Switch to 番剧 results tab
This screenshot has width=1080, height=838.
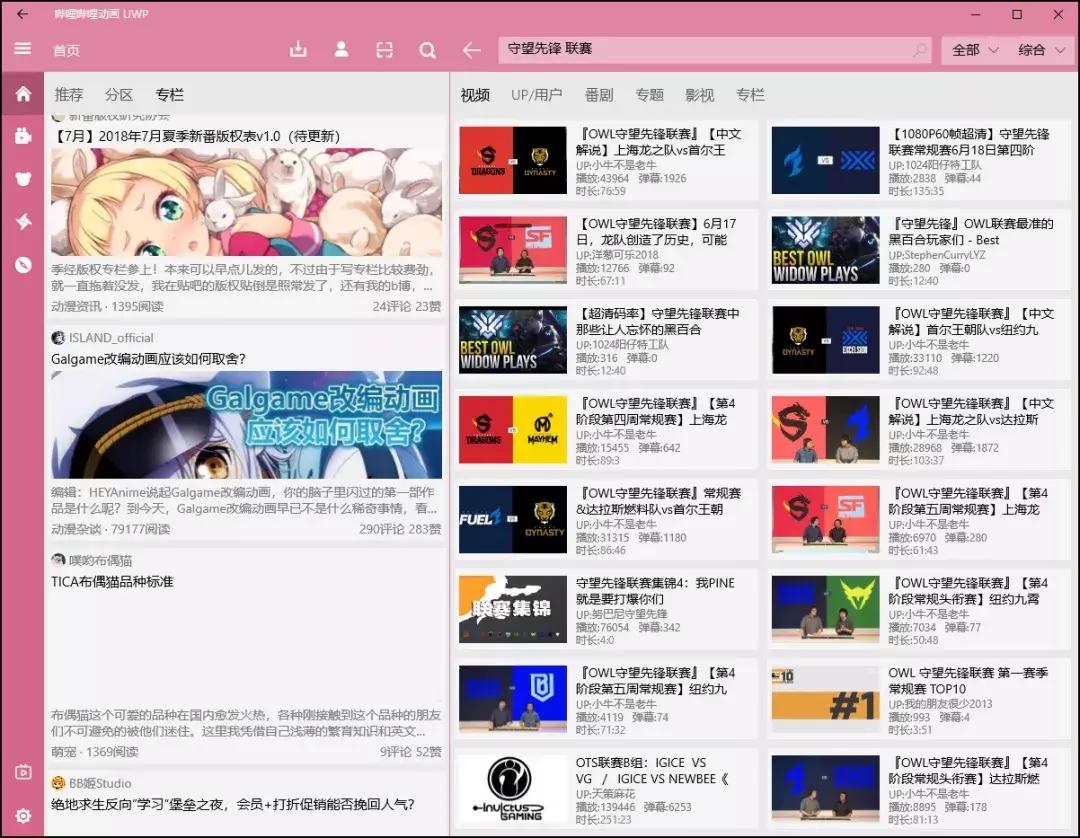point(599,95)
